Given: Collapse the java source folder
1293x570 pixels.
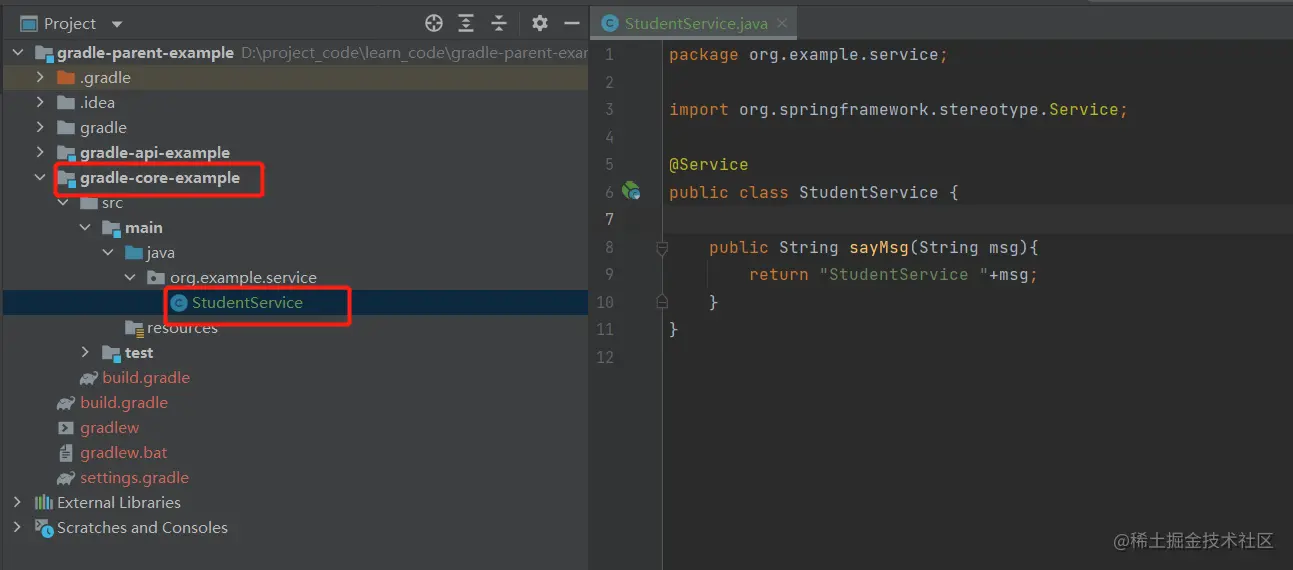Looking at the screenshot, I should pyautogui.click(x=109, y=252).
